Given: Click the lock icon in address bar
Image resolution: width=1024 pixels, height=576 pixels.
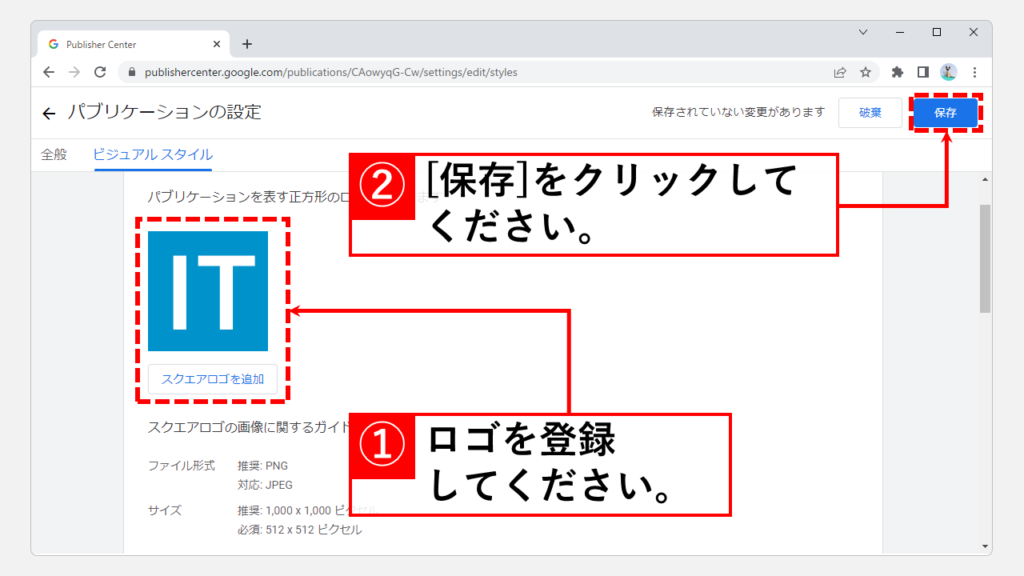Looking at the screenshot, I should pyautogui.click(x=131, y=72).
